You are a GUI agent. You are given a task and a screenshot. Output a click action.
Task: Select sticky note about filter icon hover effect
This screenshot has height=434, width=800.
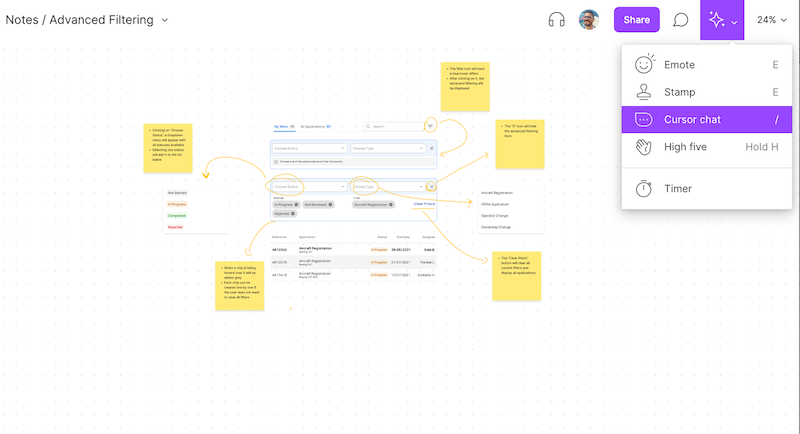pos(465,87)
